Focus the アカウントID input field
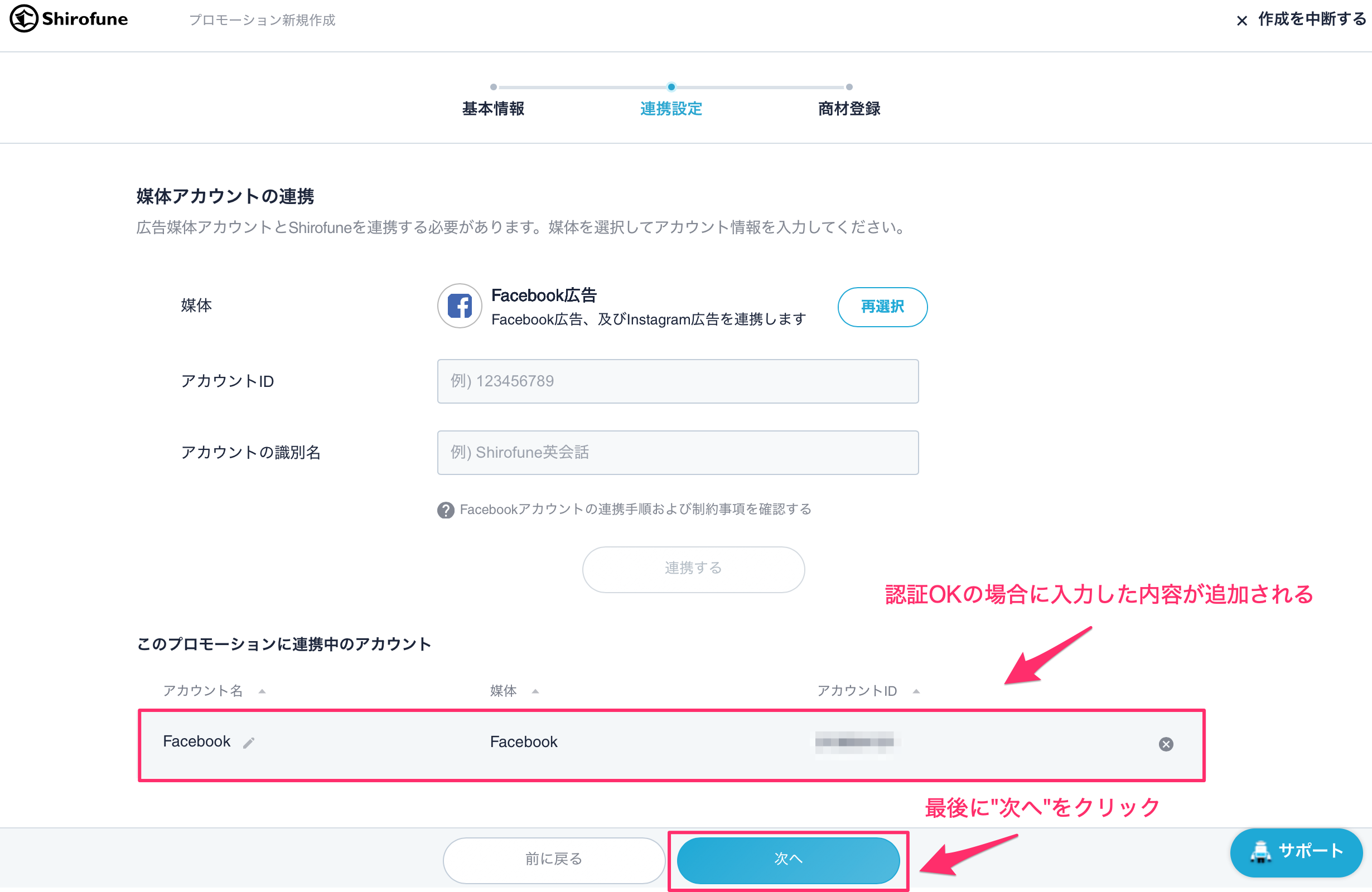1372x892 pixels. 677,381
